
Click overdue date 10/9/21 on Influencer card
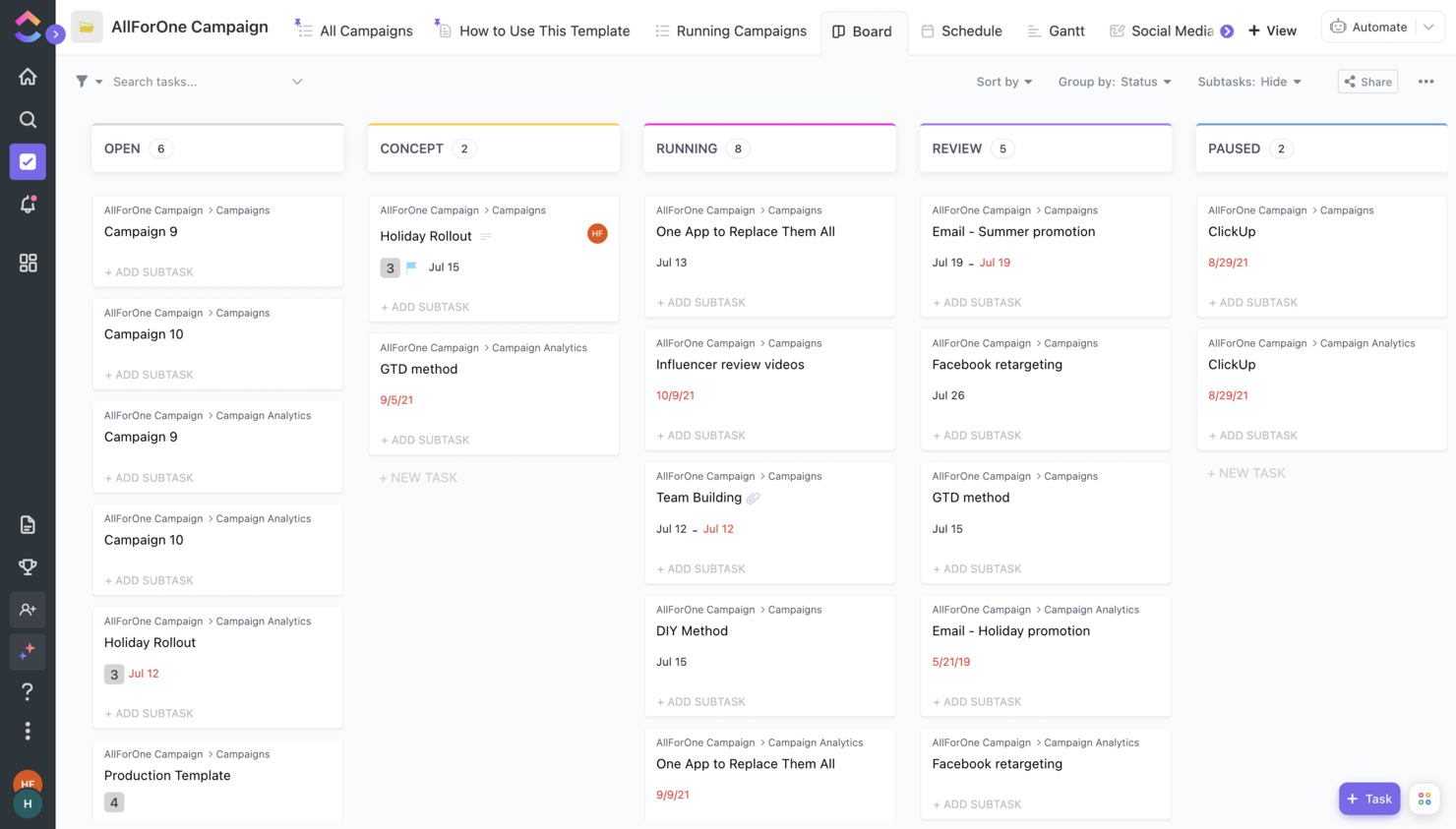pos(675,395)
